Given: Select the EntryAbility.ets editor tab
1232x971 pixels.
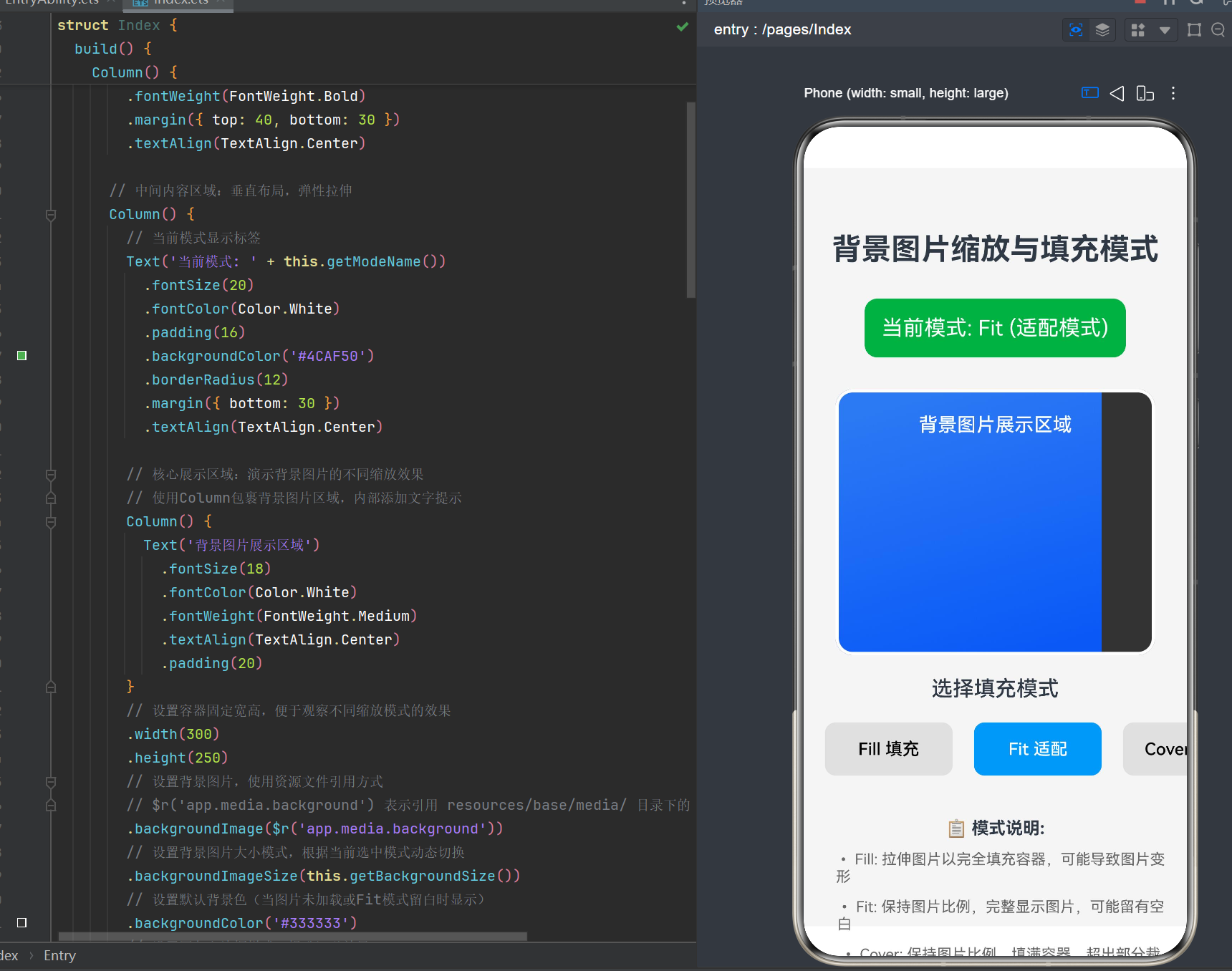Looking at the screenshot, I should [57, 3].
